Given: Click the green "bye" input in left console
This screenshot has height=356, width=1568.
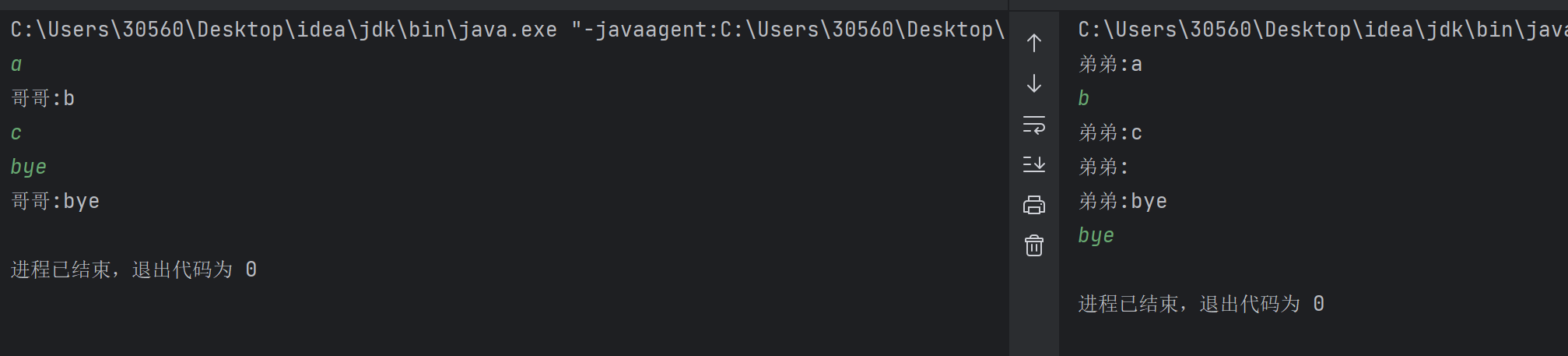Looking at the screenshot, I should coord(29,167).
